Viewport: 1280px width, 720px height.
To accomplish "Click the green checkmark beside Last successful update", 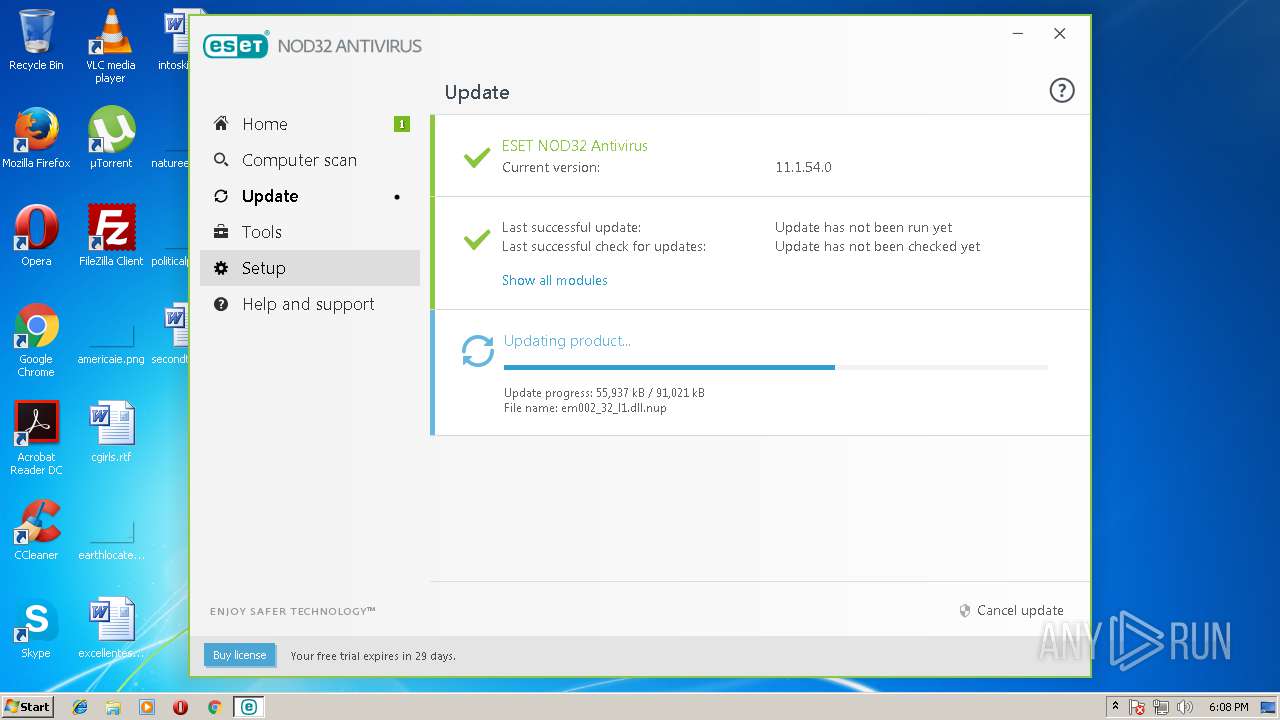I will click(x=477, y=238).
